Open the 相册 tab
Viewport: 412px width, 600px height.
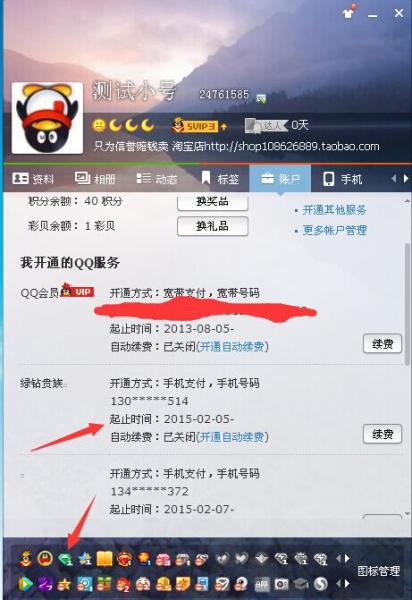tap(95, 179)
